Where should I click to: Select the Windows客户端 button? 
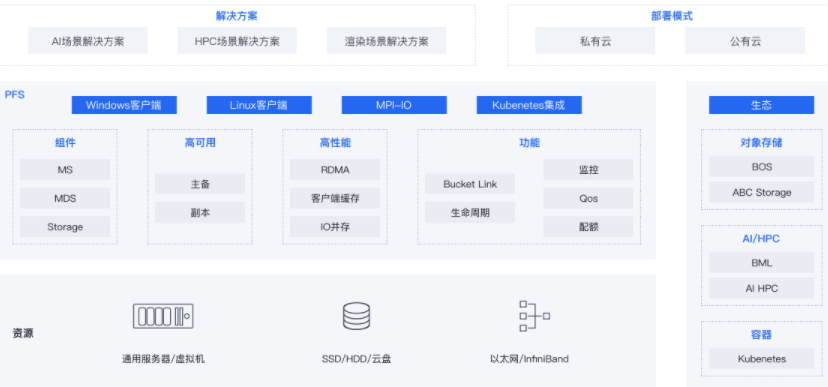[x=124, y=105]
